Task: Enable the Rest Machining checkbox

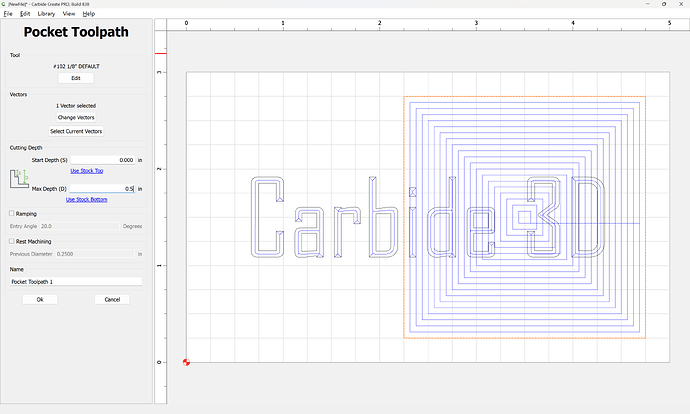Action: 12,241
